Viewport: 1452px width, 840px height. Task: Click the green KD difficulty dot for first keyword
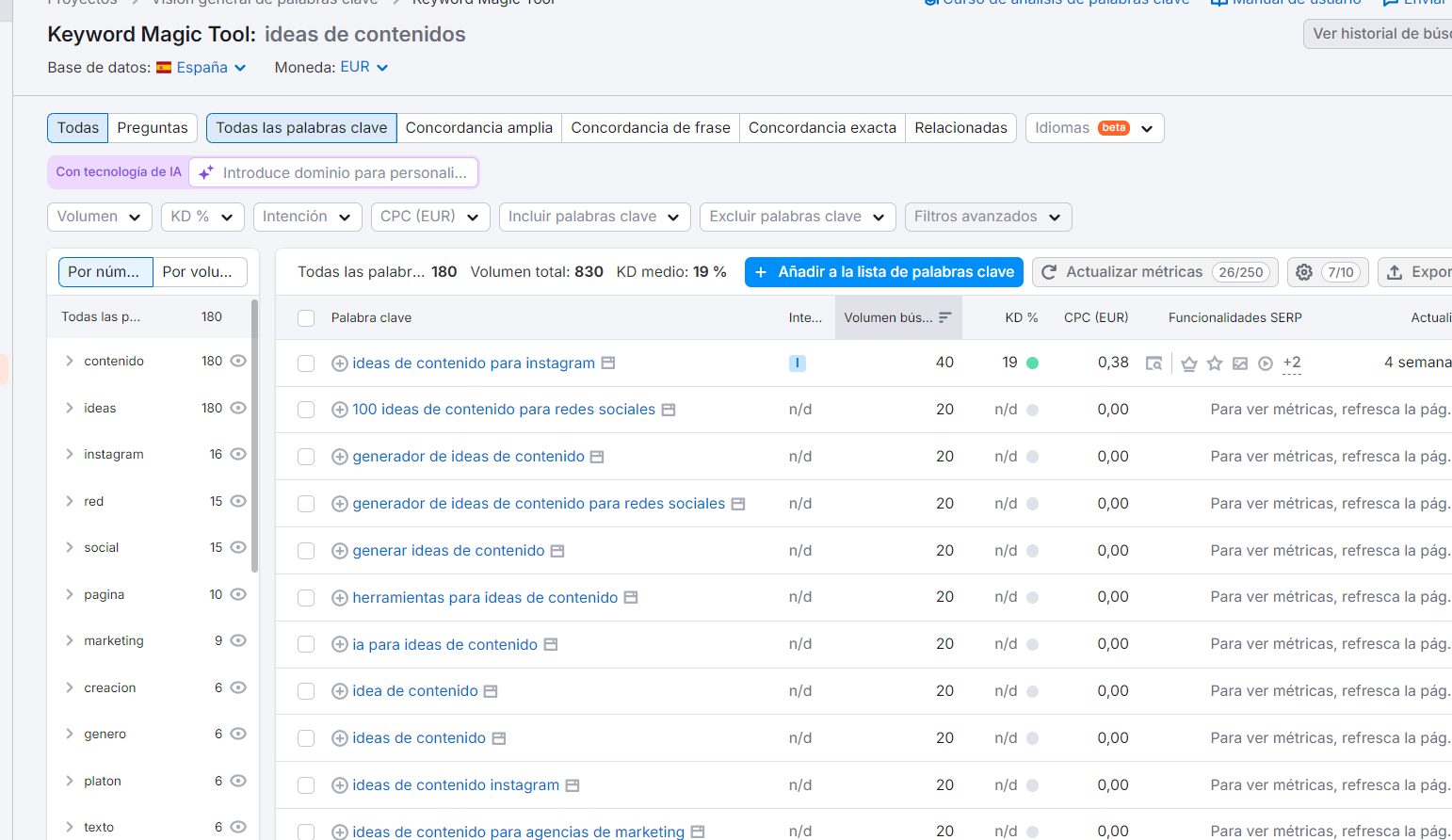[1032, 363]
